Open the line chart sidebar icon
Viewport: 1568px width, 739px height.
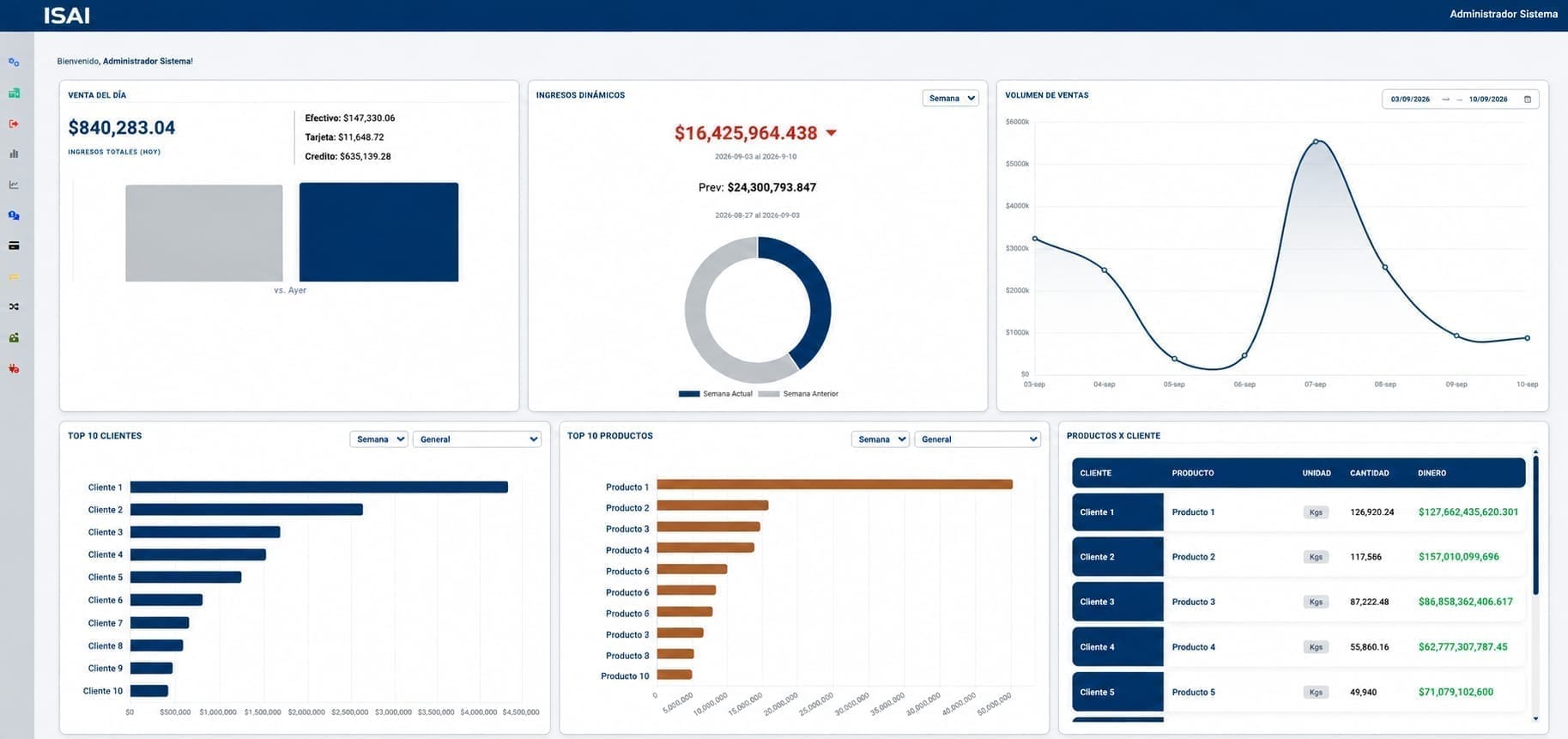tap(14, 185)
